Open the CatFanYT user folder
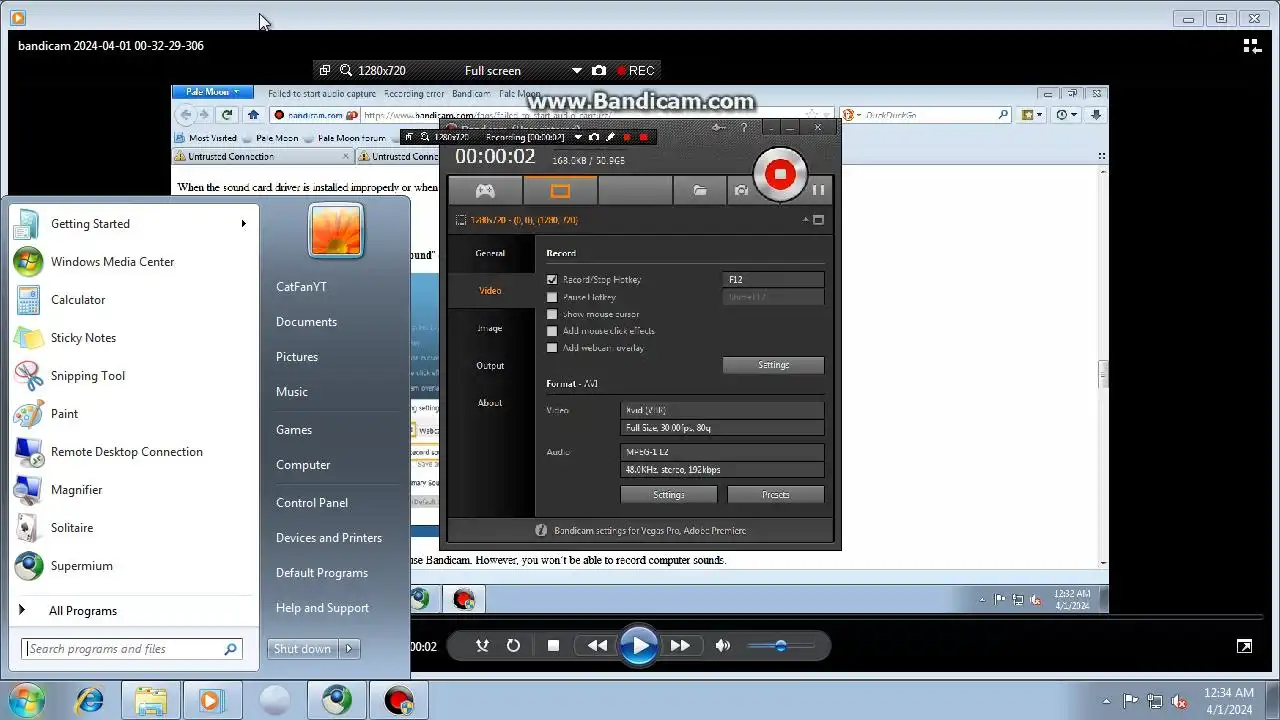The width and height of the screenshot is (1280, 720). (301, 287)
